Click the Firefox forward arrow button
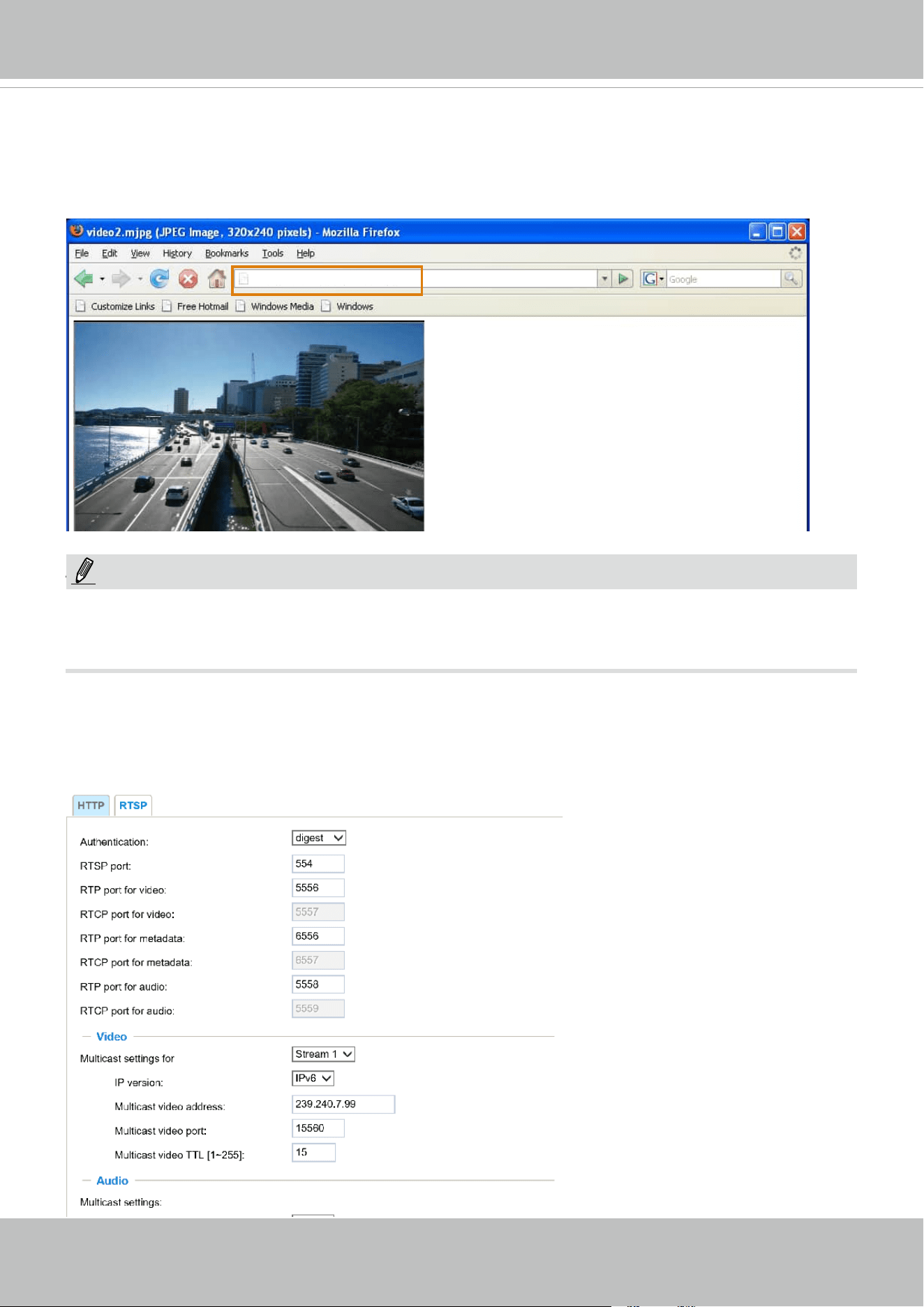 [x=121, y=279]
